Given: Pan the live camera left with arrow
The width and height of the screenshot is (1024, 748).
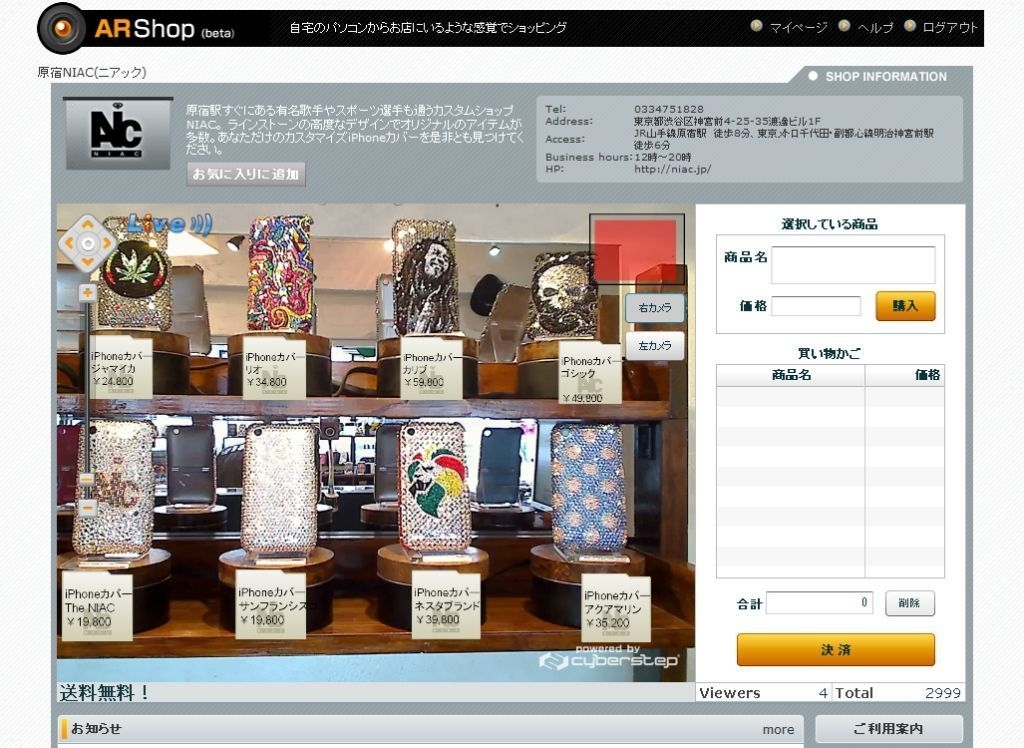Looking at the screenshot, I should (x=69, y=244).
